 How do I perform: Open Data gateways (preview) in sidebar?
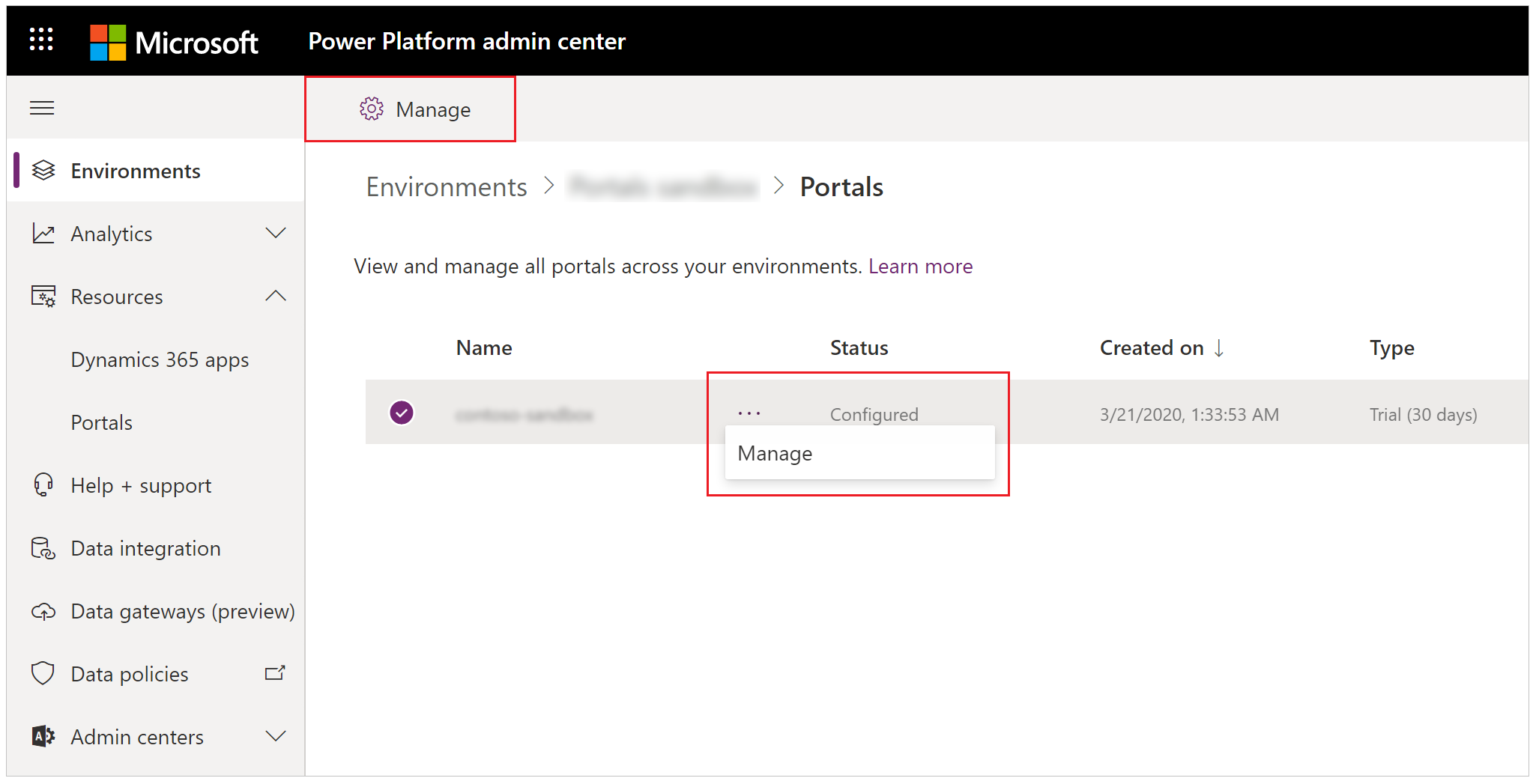(156, 612)
